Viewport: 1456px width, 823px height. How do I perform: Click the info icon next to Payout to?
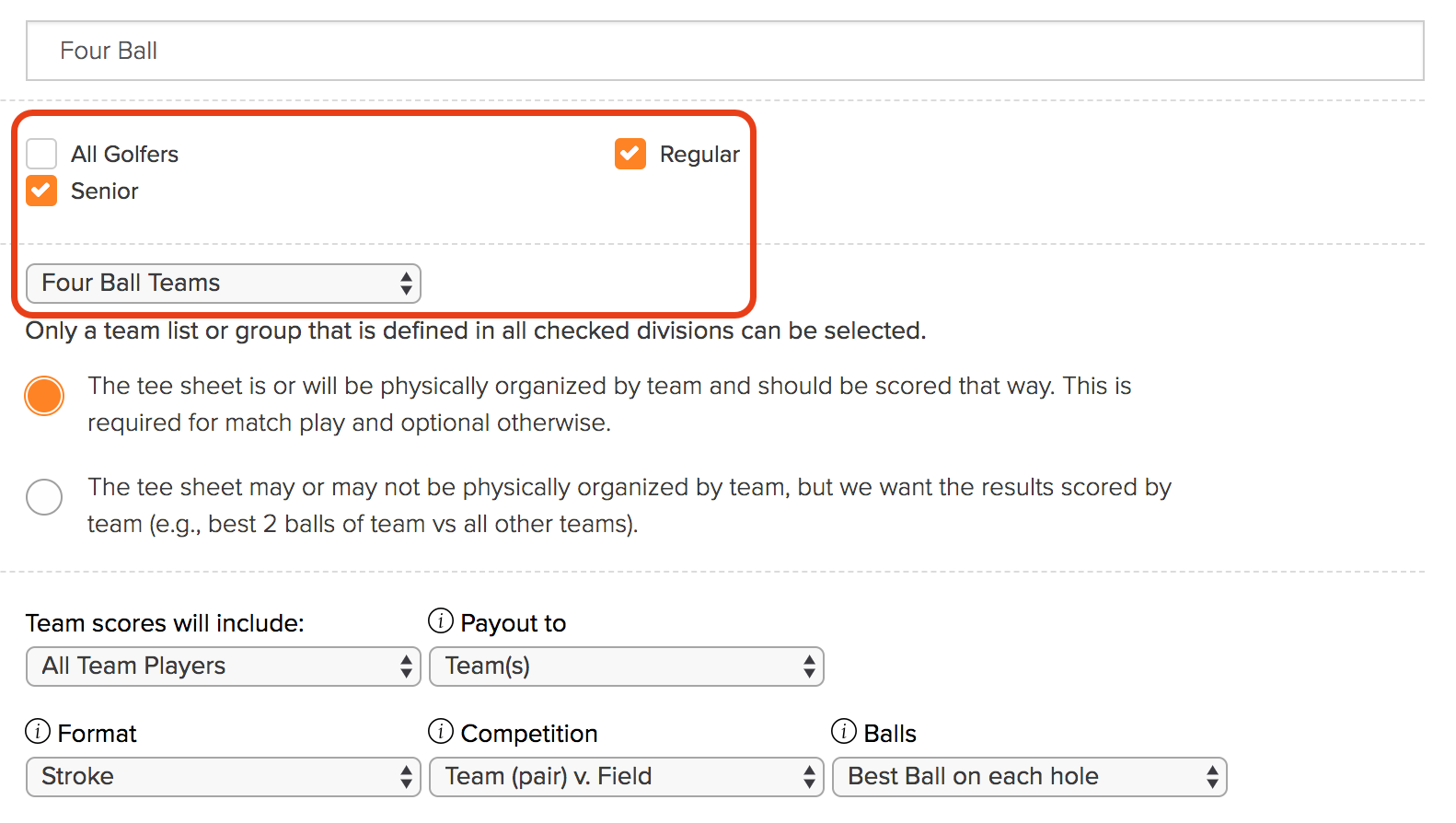(441, 621)
